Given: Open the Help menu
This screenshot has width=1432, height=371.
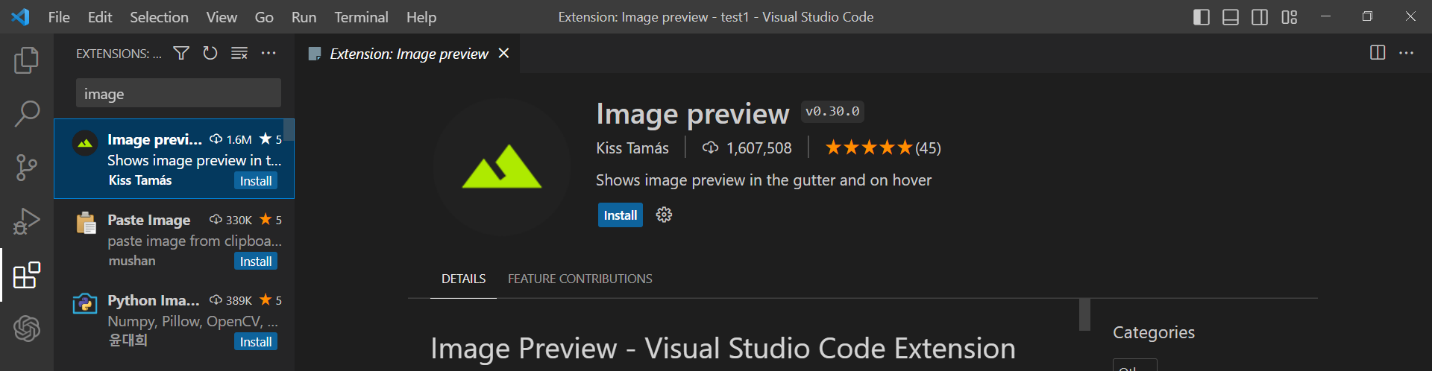Looking at the screenshot, I should (x=422, y=17).
